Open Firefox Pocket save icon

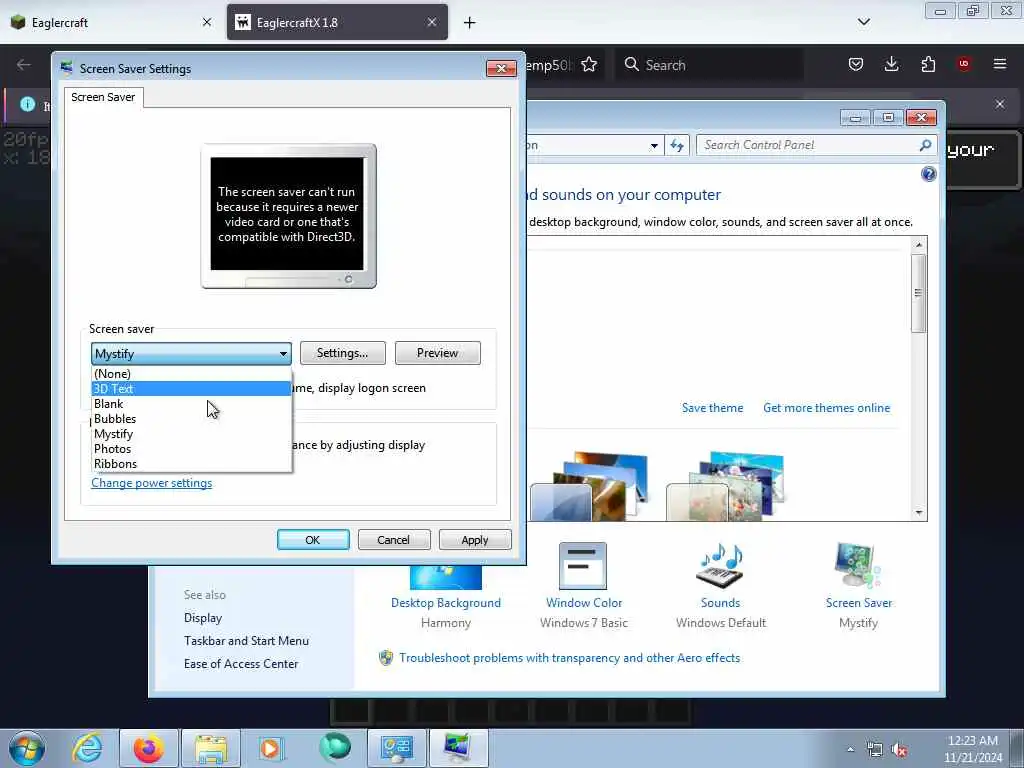click(x=856, y=64)
